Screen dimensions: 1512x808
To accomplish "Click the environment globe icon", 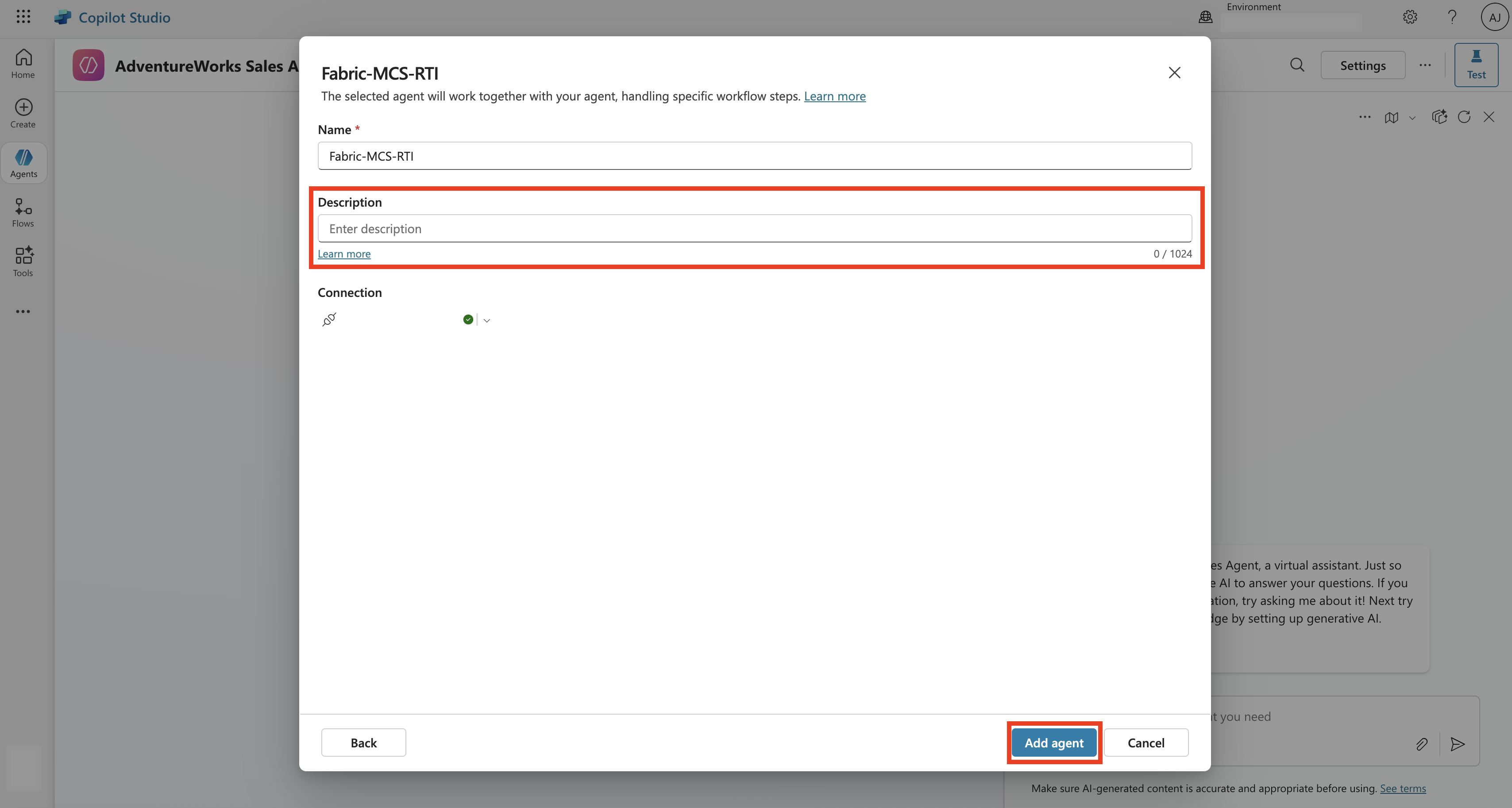I will (1206, 17).
